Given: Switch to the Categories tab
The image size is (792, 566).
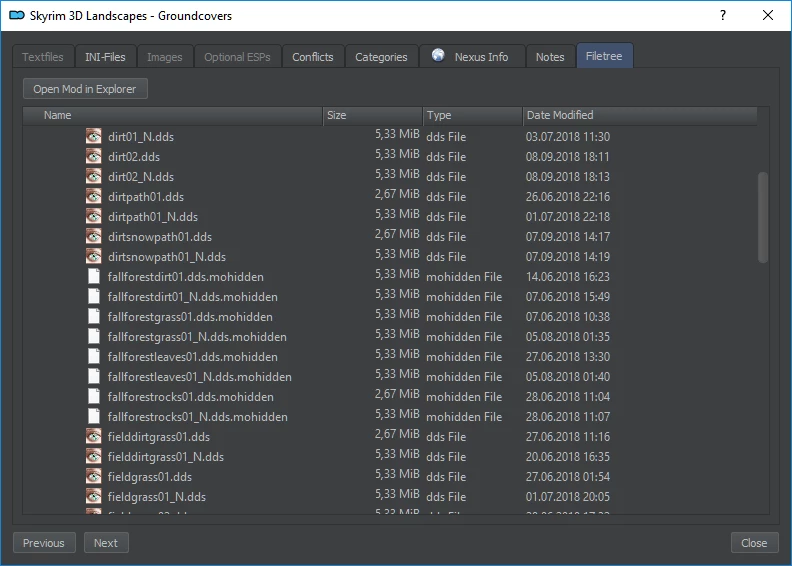Looking at the screenshot, I should coord(381,57).
